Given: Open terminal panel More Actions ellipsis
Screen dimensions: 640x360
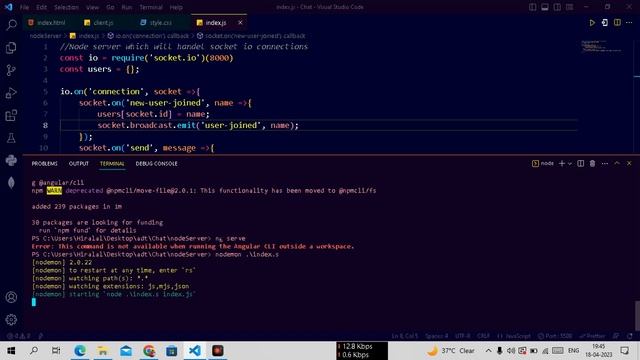Looking at the screenshot, I should tap(604, 163).
